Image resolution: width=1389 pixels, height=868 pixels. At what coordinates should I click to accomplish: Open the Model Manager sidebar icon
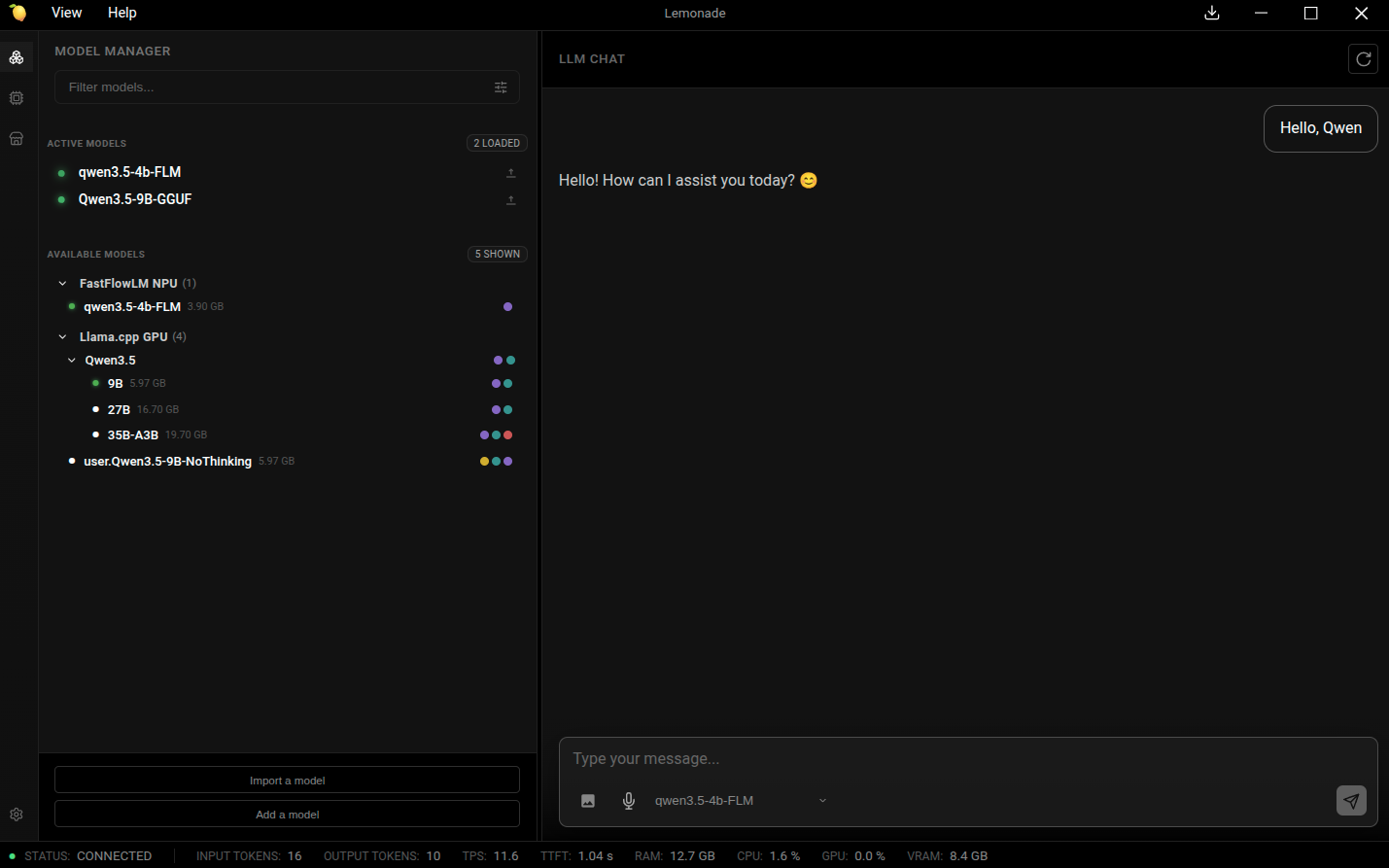16,56
